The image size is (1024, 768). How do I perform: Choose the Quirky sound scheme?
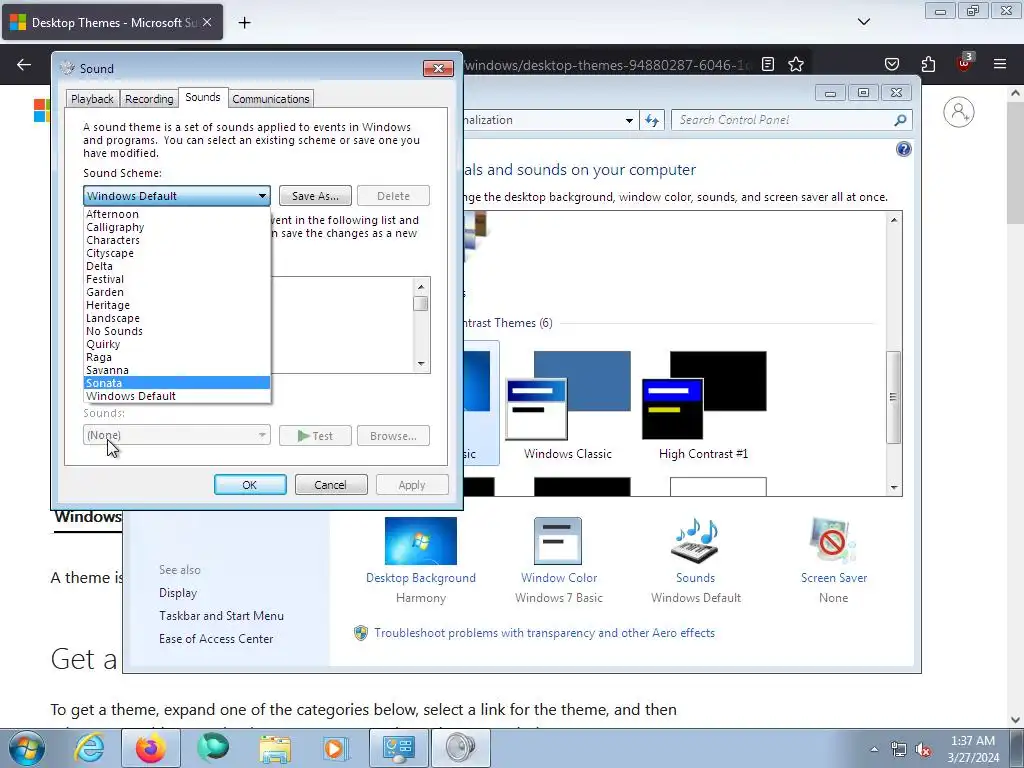point(177,344)
